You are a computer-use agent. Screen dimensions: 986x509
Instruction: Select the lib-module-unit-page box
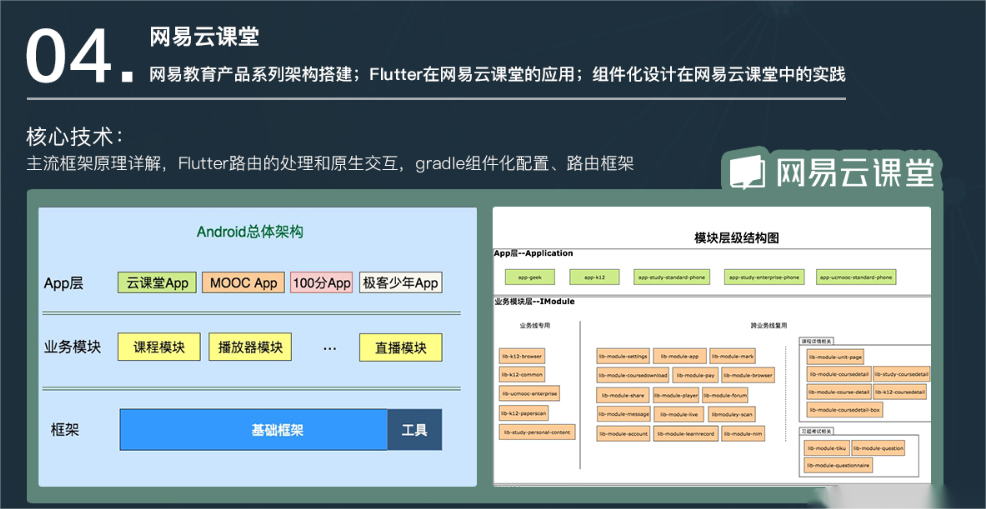(835, 356)
